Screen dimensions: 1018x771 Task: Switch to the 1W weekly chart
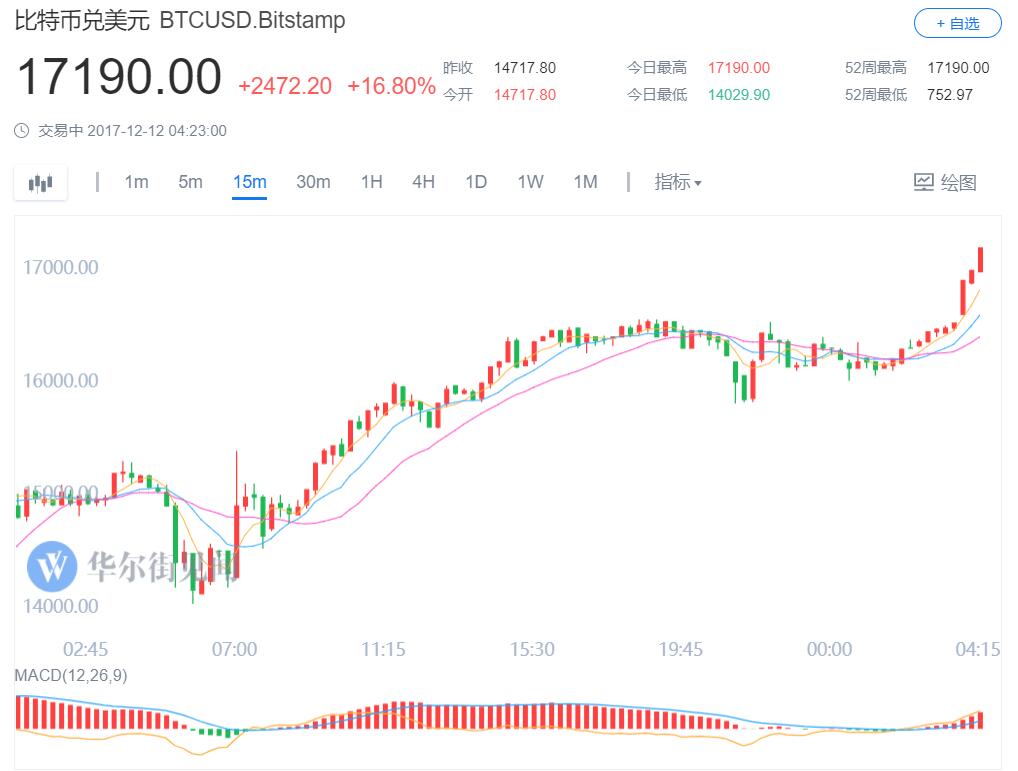tap(530, 182)
